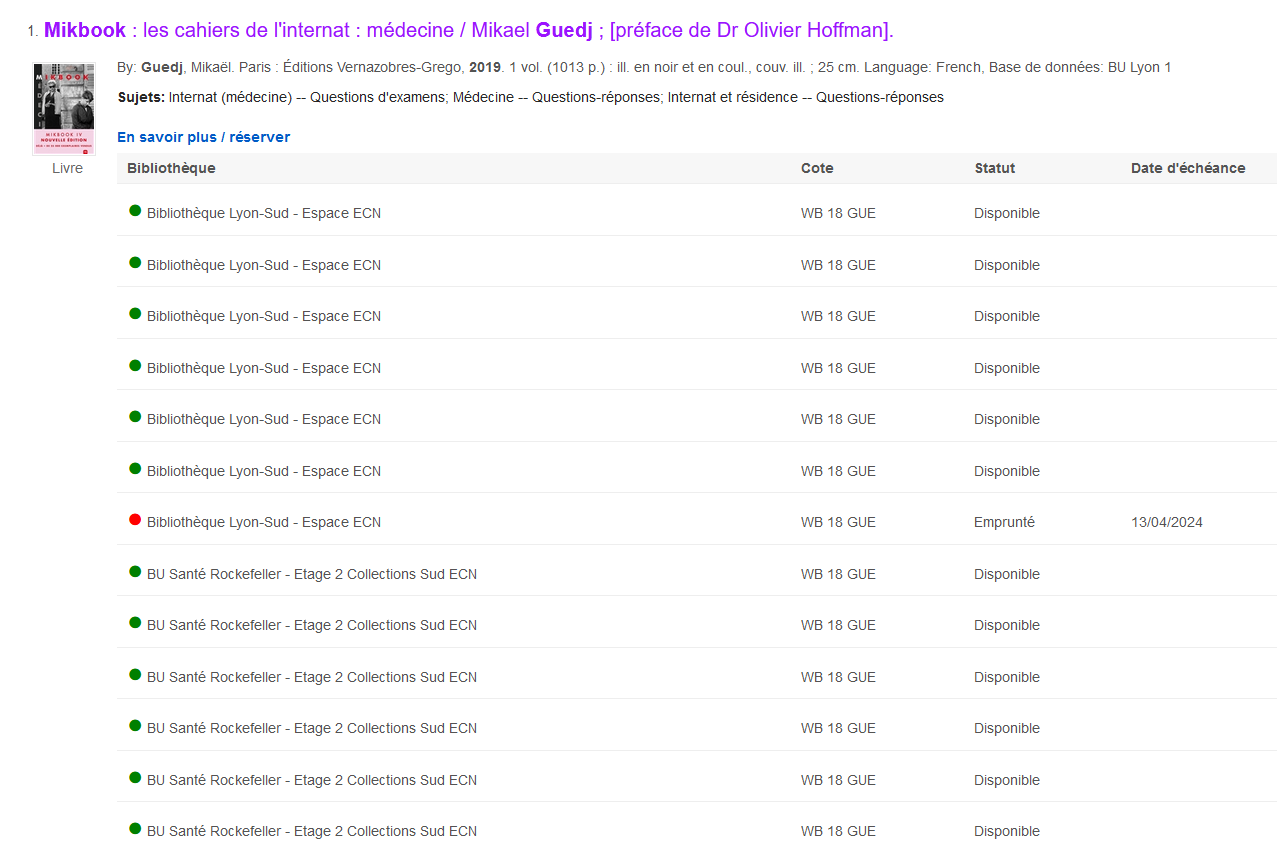The width and height of the screenshot is (1277, 850).
Task: Click the red status dot for the borrowed copy
Action: tap(135, 520)
